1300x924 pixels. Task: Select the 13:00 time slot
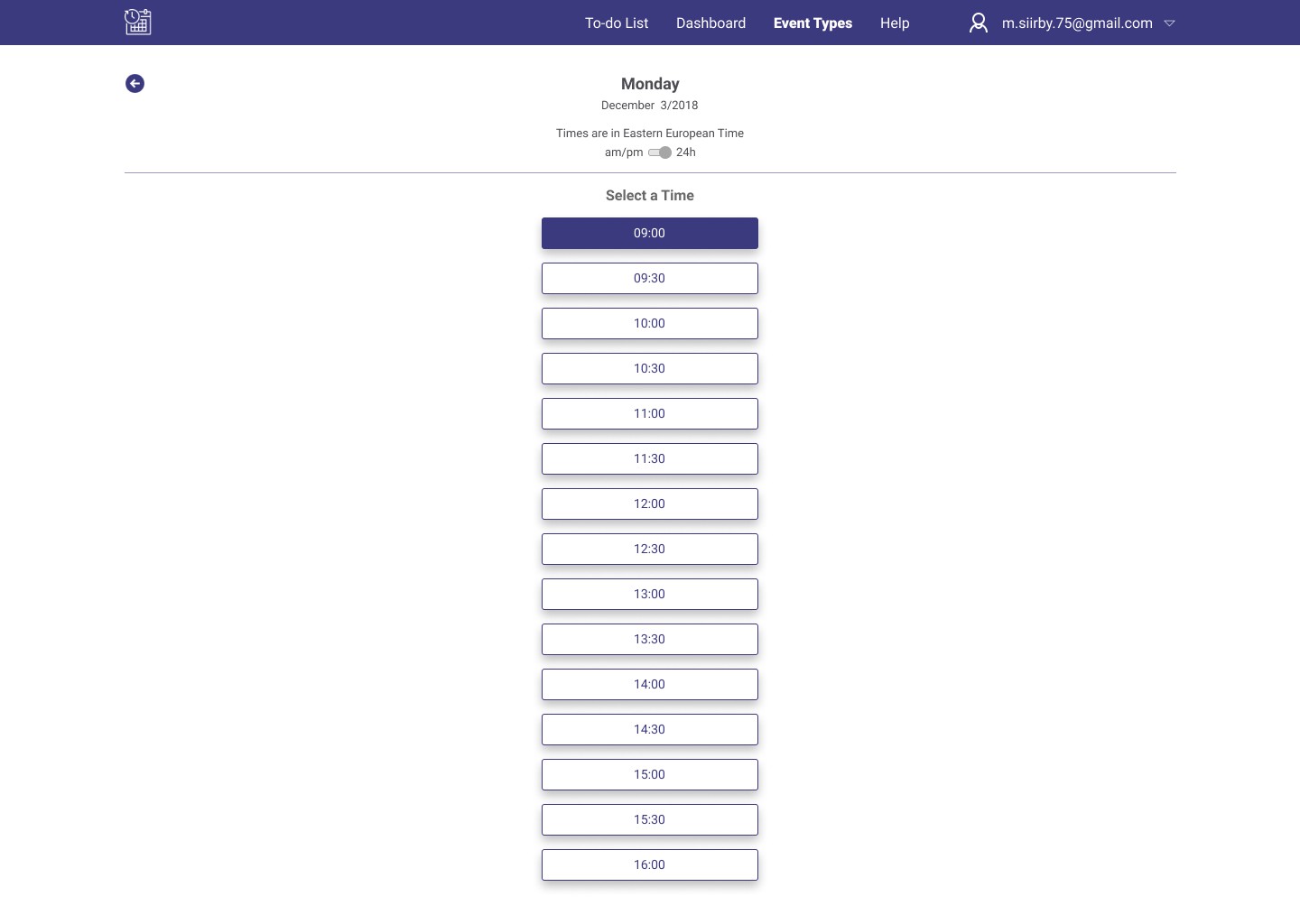tap(650, 594)
